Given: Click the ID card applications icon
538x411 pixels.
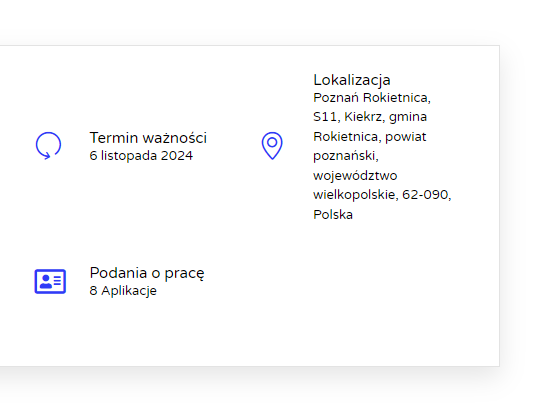Looking at the screenshot, I should coord(50,281).
